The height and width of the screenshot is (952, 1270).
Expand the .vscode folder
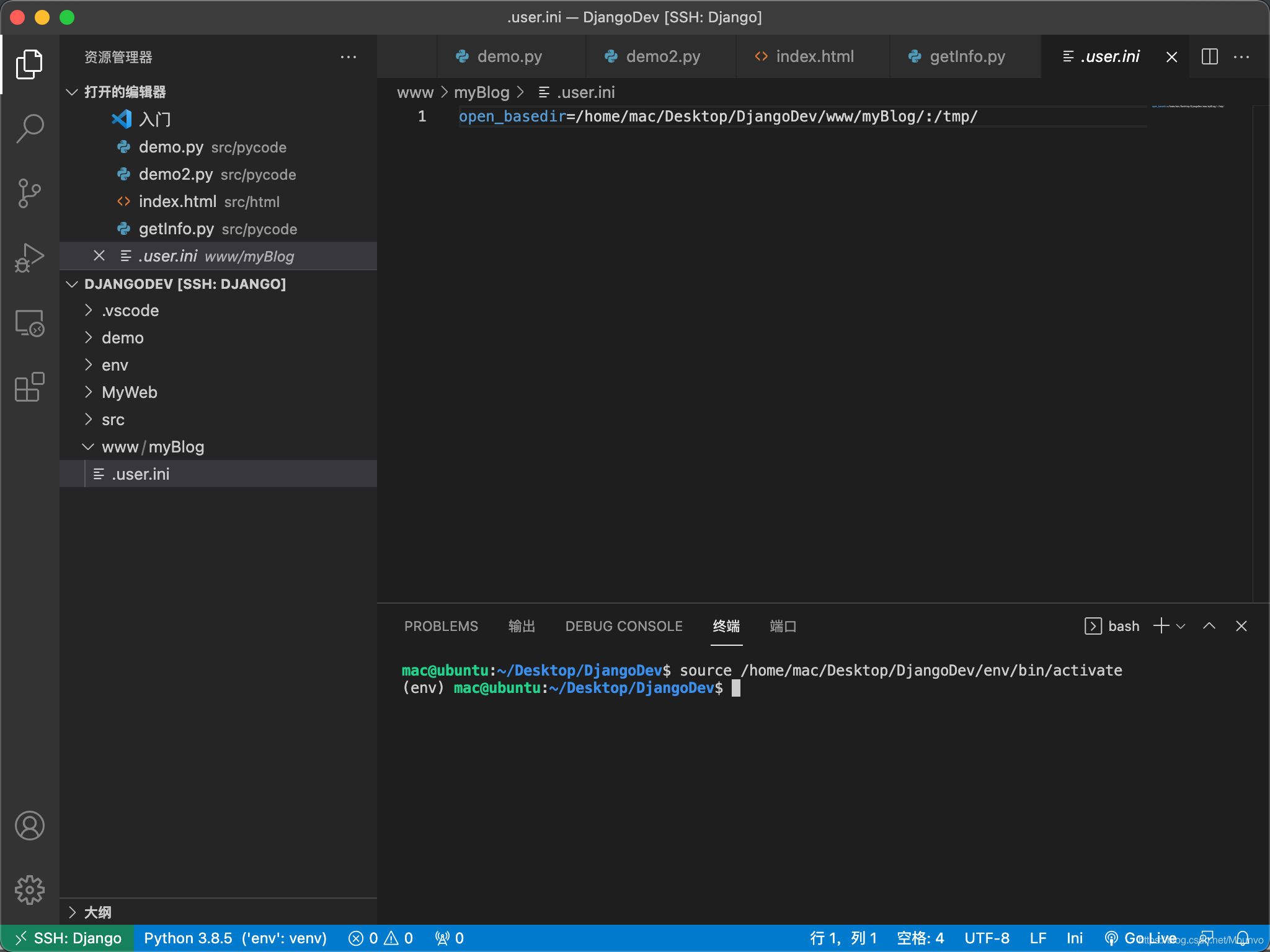[x=218, y=311]
